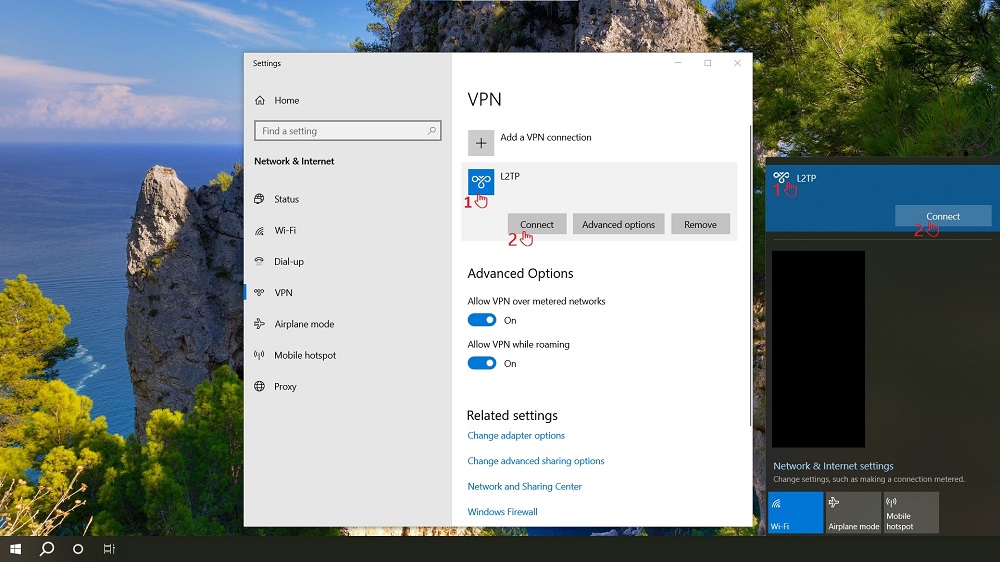This screenshot has width=1000, height=562.
Task: Open the Windows Start menu
Action: tap(15, 549)
